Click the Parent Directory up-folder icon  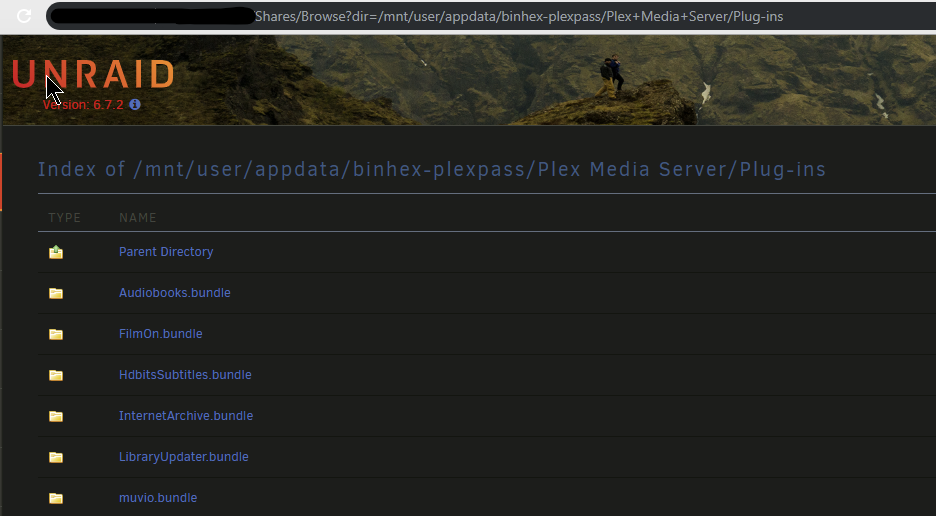56,252
